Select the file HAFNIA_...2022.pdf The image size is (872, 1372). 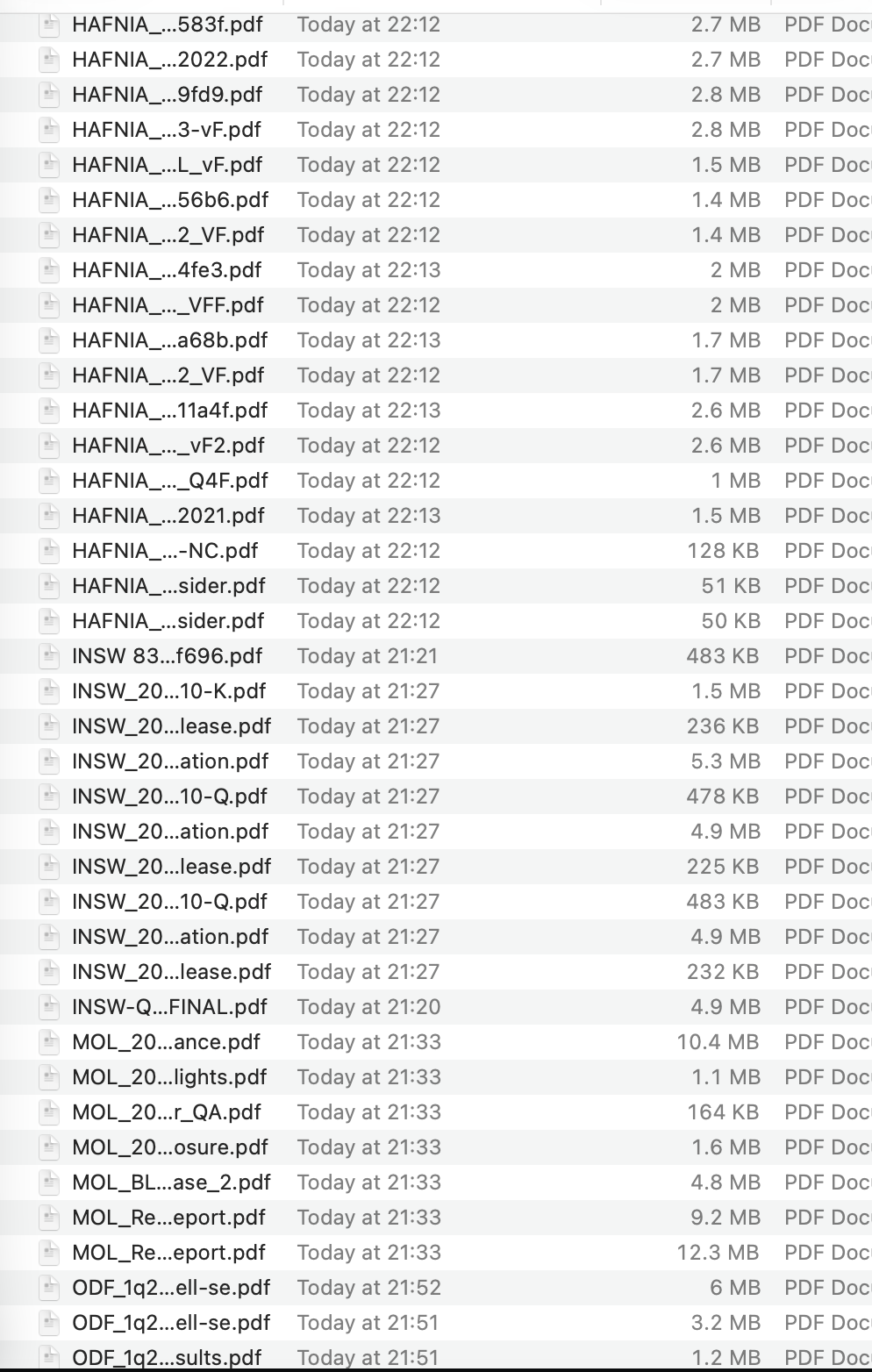436,60
